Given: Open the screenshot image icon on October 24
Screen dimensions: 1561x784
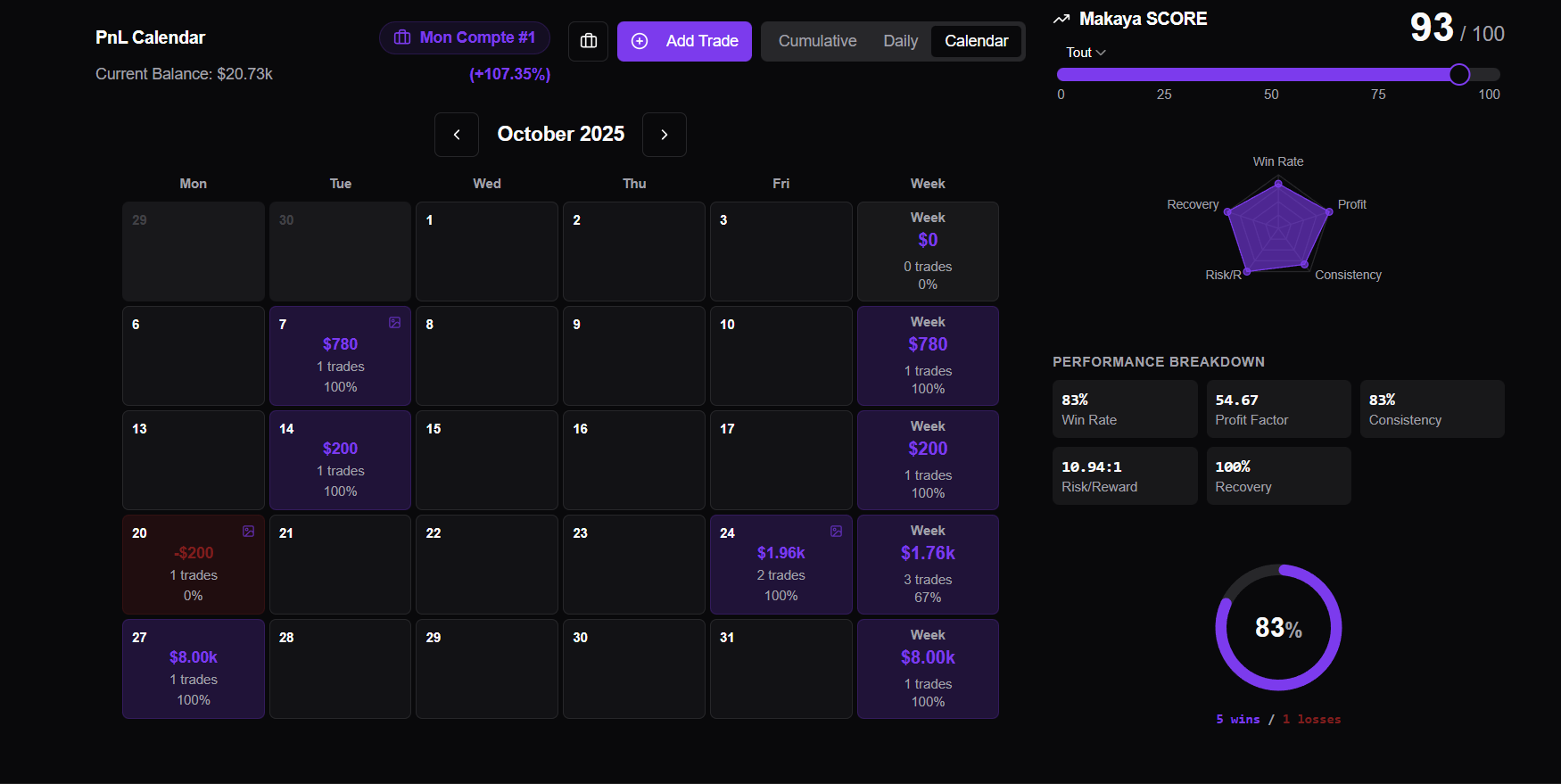Looking at the screenshot, I should click(x=836, y=532).
